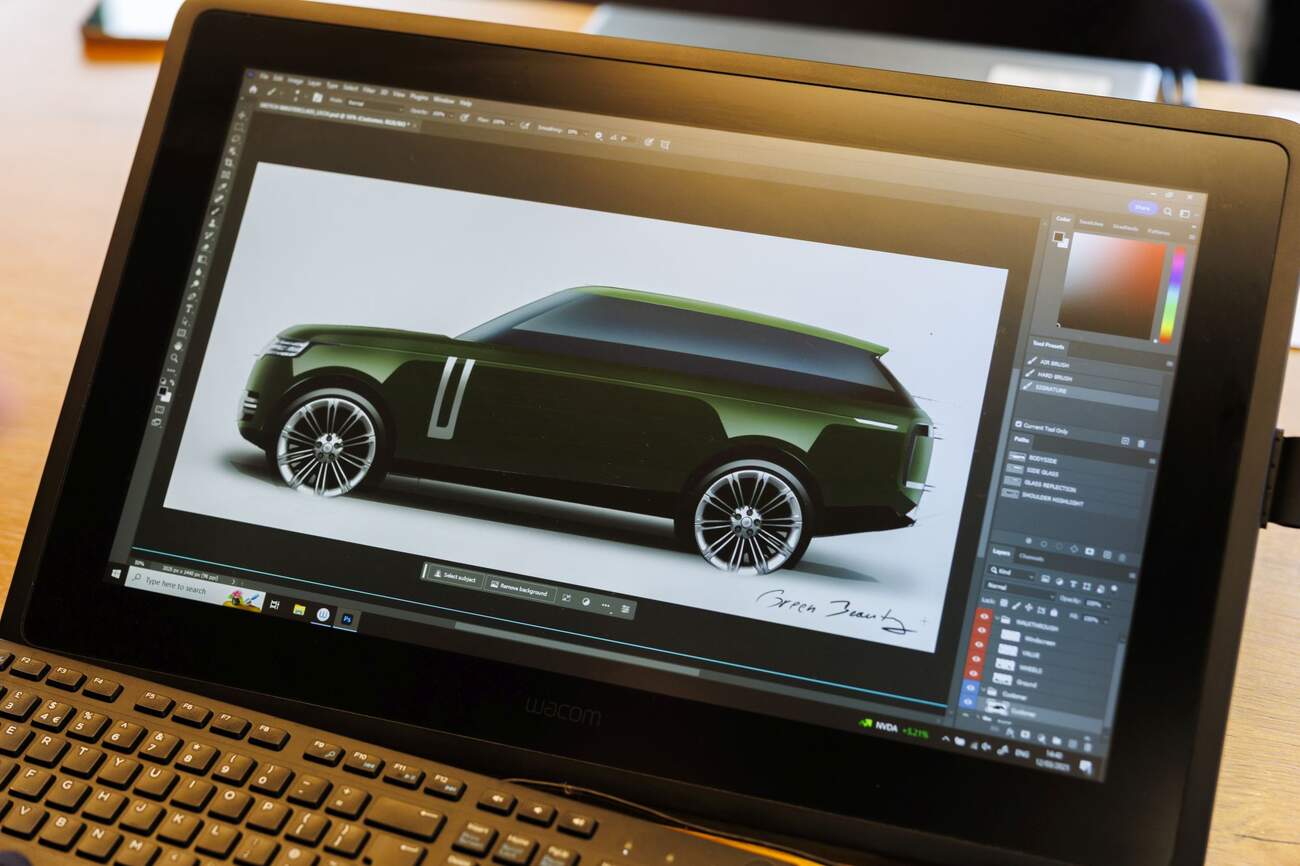
Task: Open Photoshop from the Windows taskbar
Action: pyautogui.click(x=347, y=620)
